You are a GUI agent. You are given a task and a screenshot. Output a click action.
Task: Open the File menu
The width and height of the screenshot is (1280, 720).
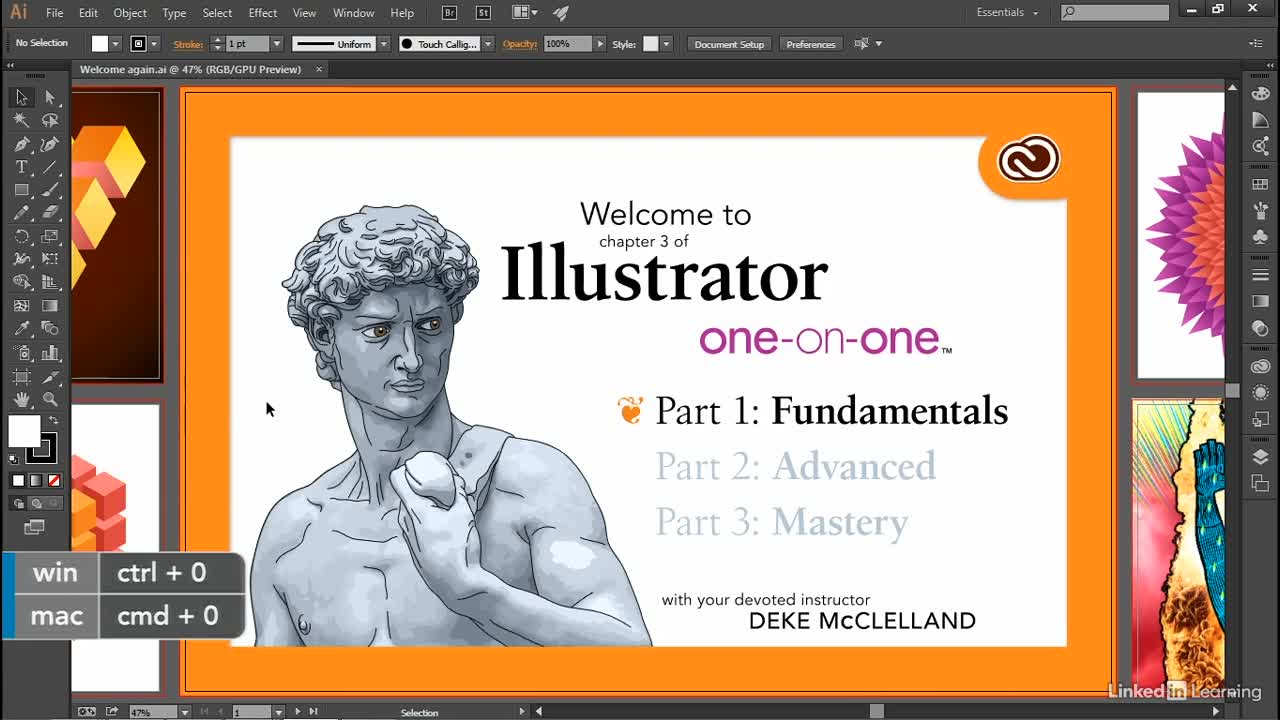pyautogui.click(x=54, y=13)
